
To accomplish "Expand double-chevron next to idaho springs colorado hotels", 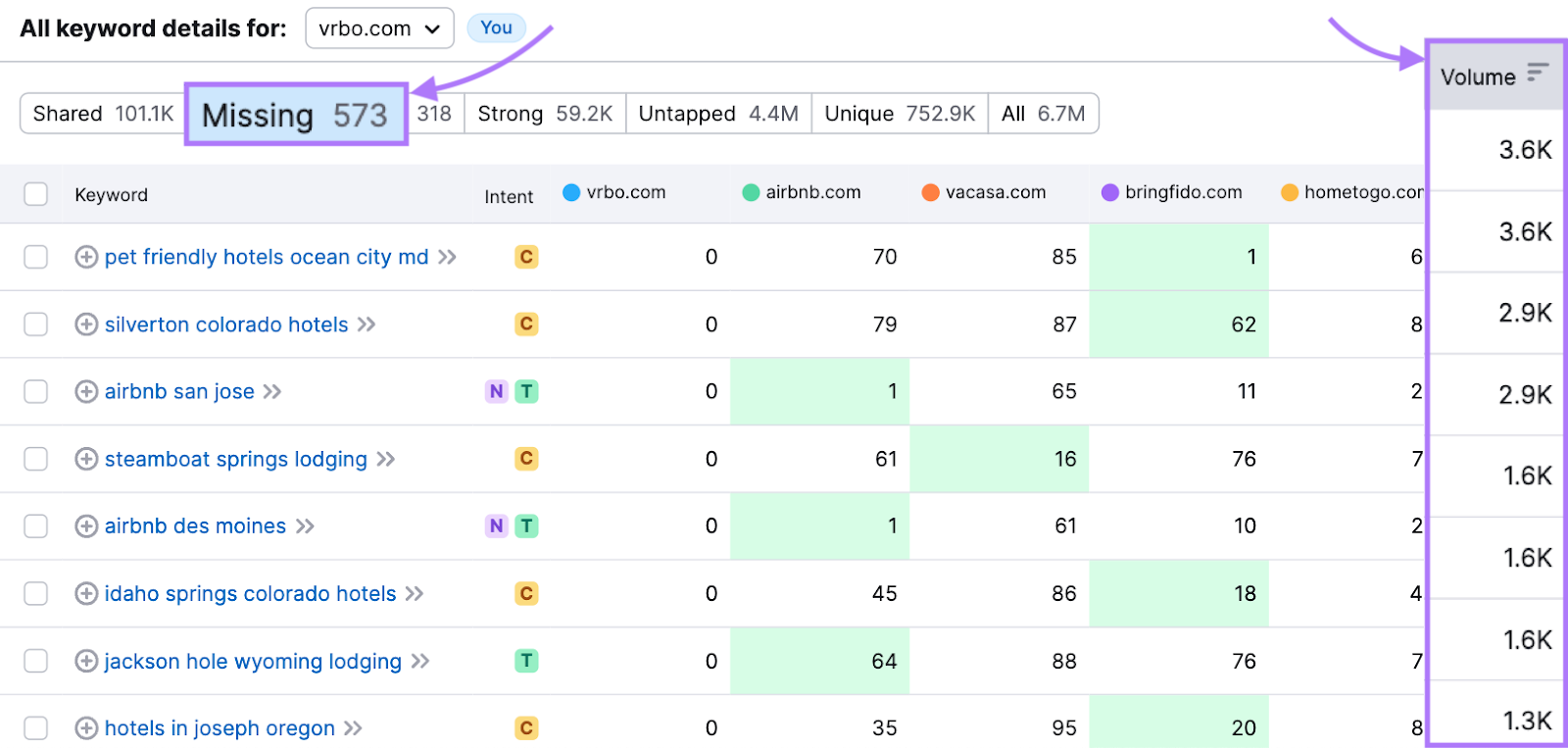I will point(415,594).
